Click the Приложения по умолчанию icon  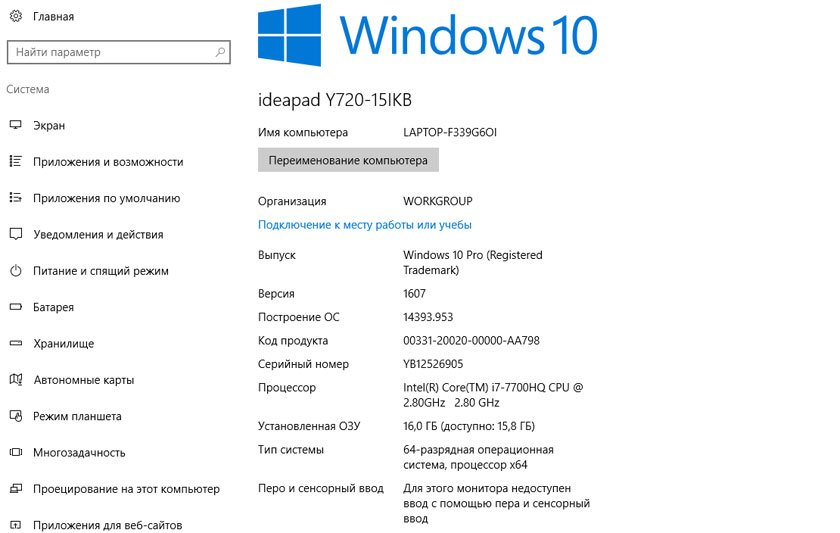click(x=16, y=198)
